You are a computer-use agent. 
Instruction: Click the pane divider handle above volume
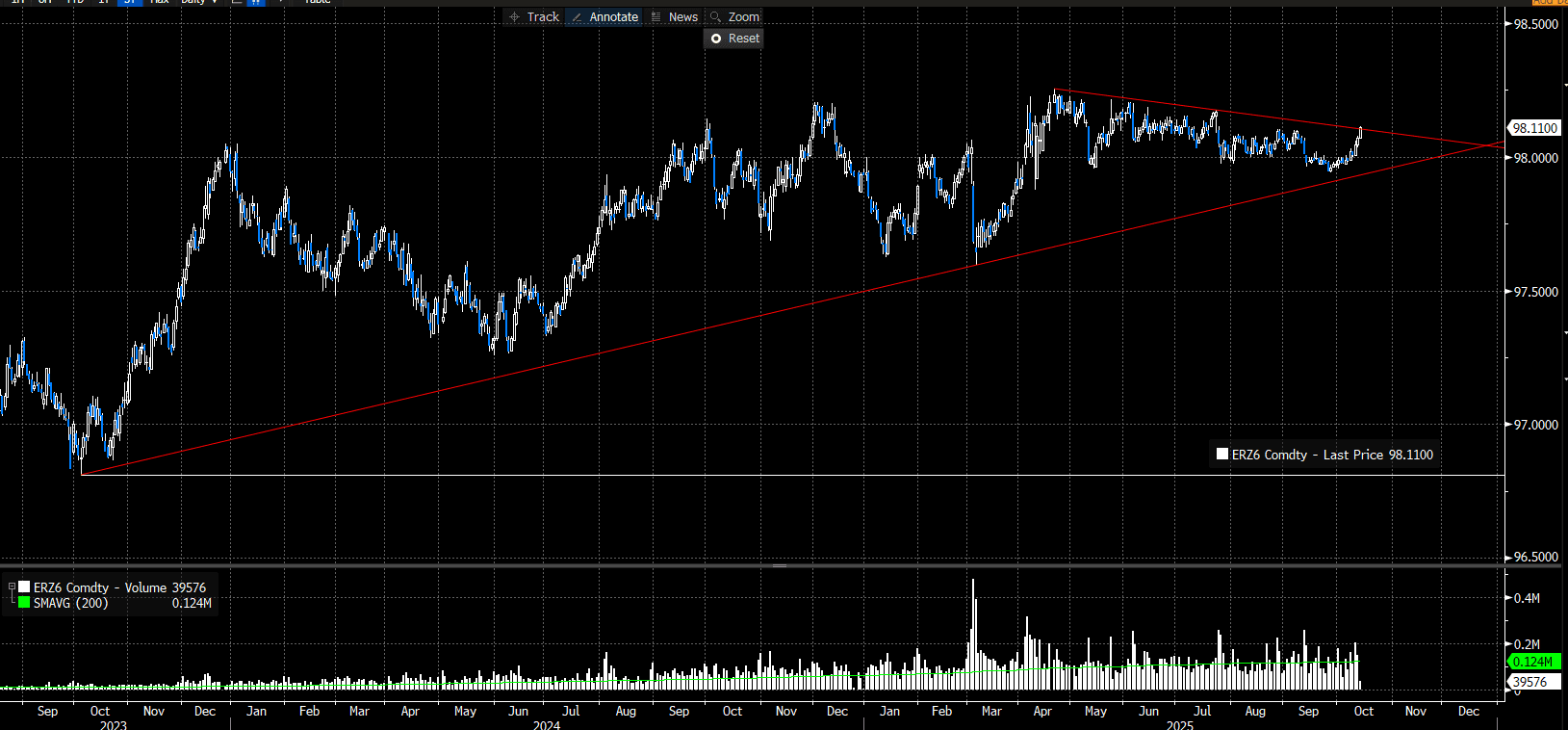780,565
